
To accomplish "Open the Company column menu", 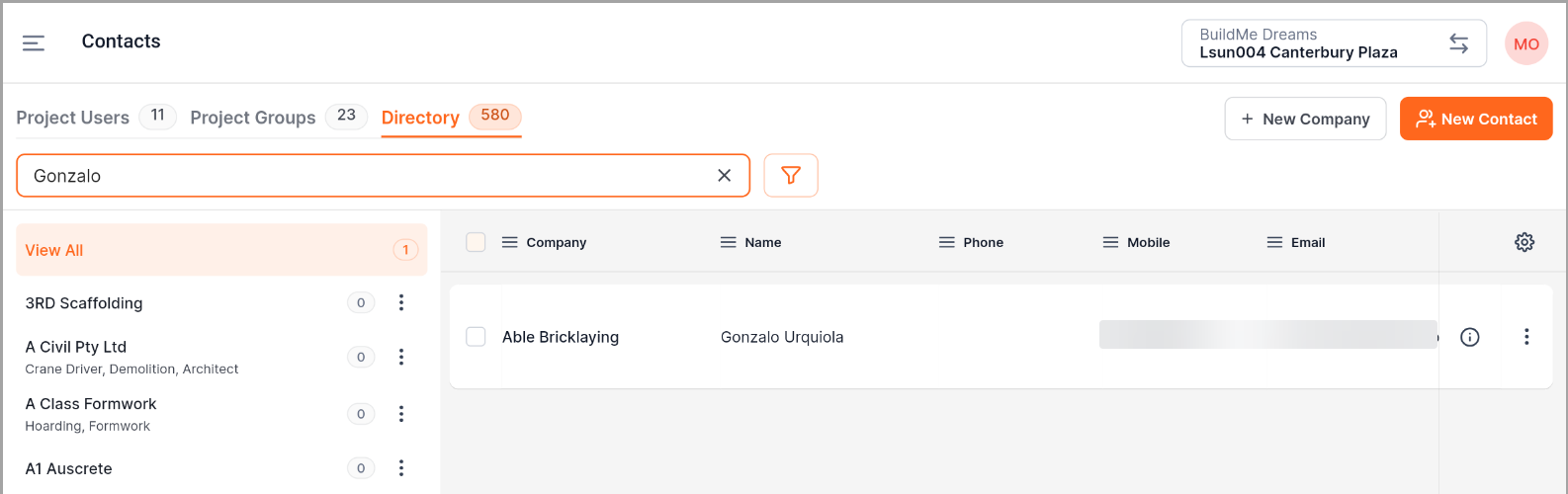I will pos(510,242).
